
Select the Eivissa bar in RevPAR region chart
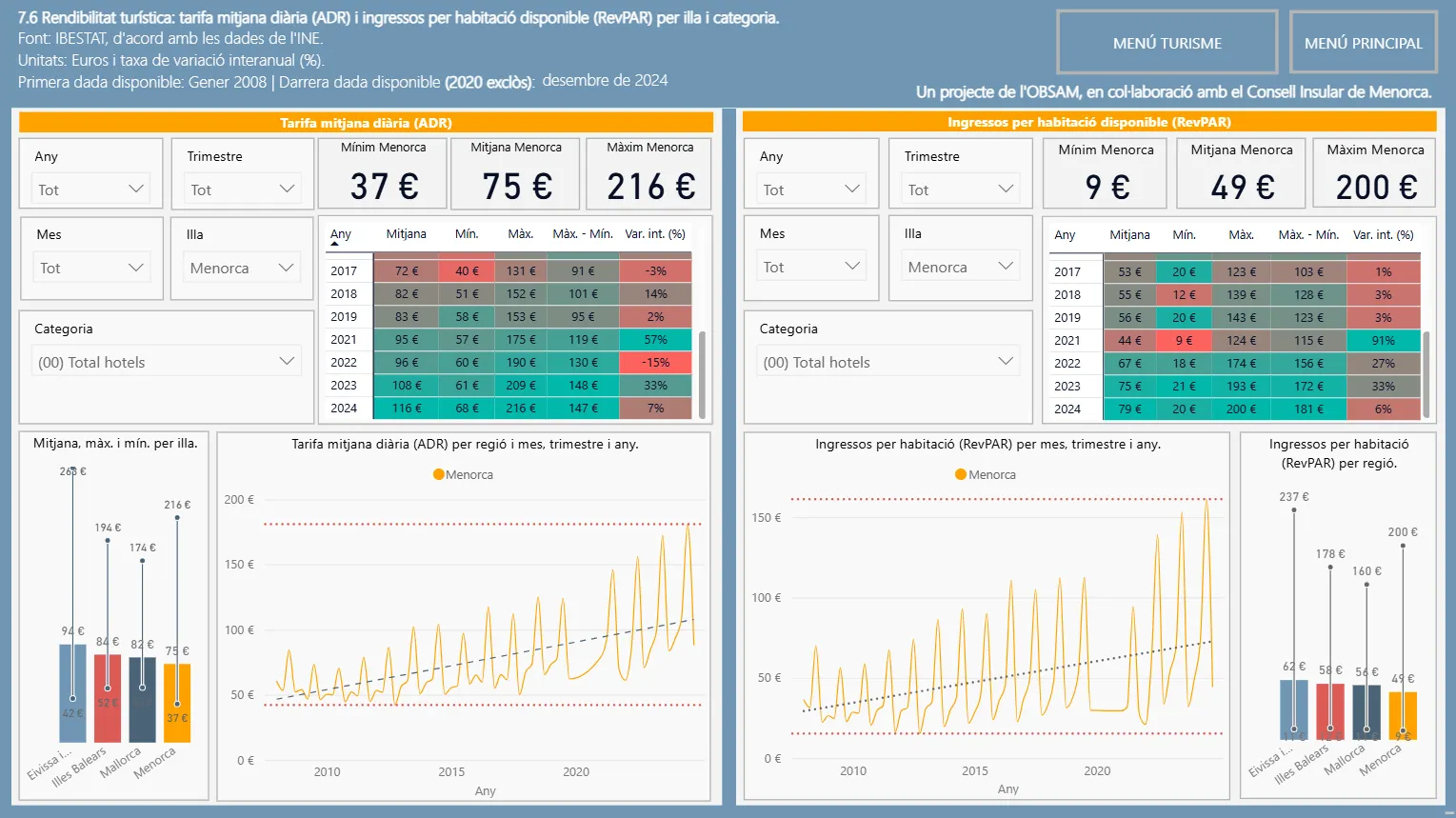tap(1293, 709)
